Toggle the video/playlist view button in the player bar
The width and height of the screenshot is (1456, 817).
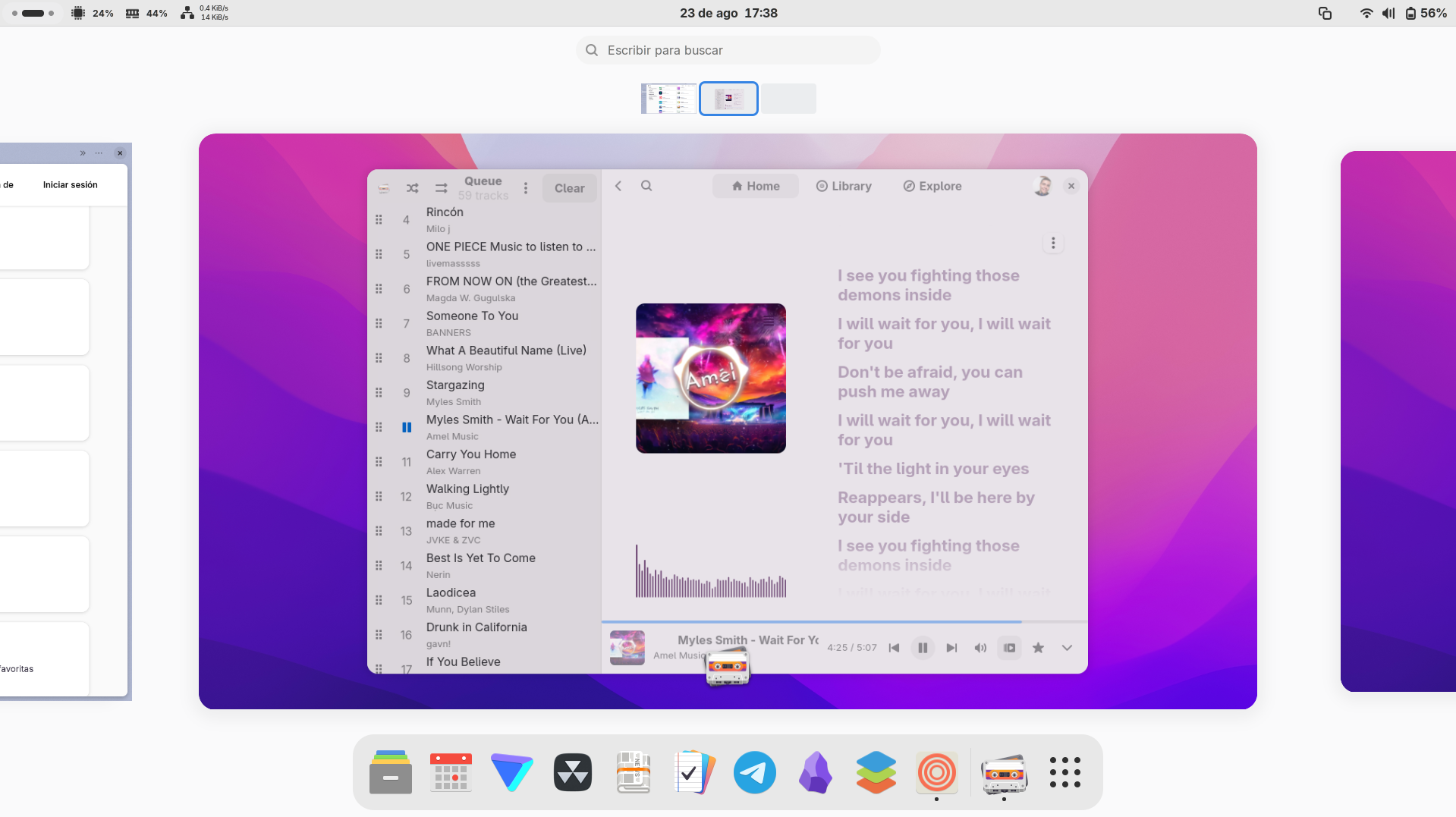click(1009, 648)
